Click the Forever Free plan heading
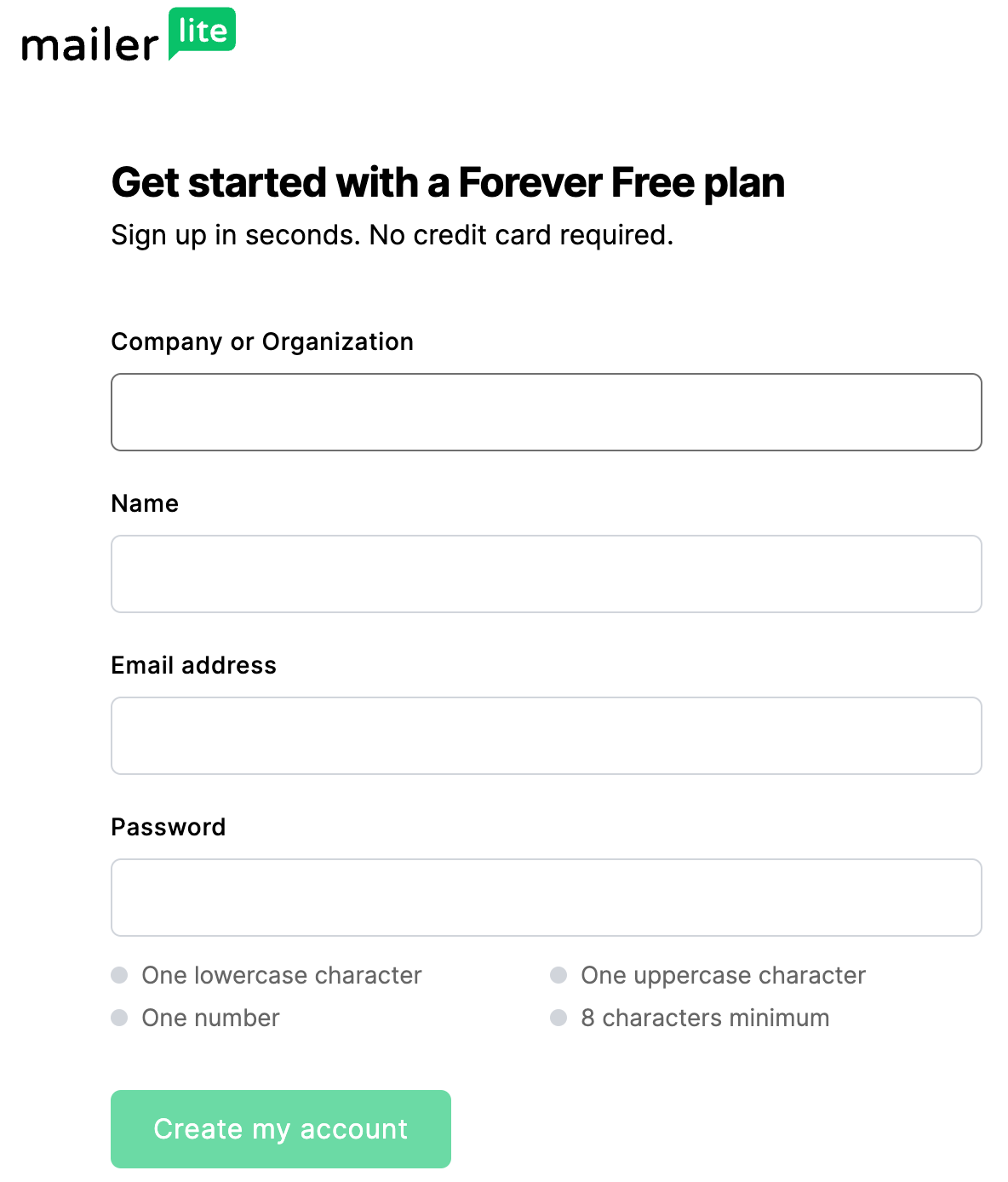 [x=448, y=182]
